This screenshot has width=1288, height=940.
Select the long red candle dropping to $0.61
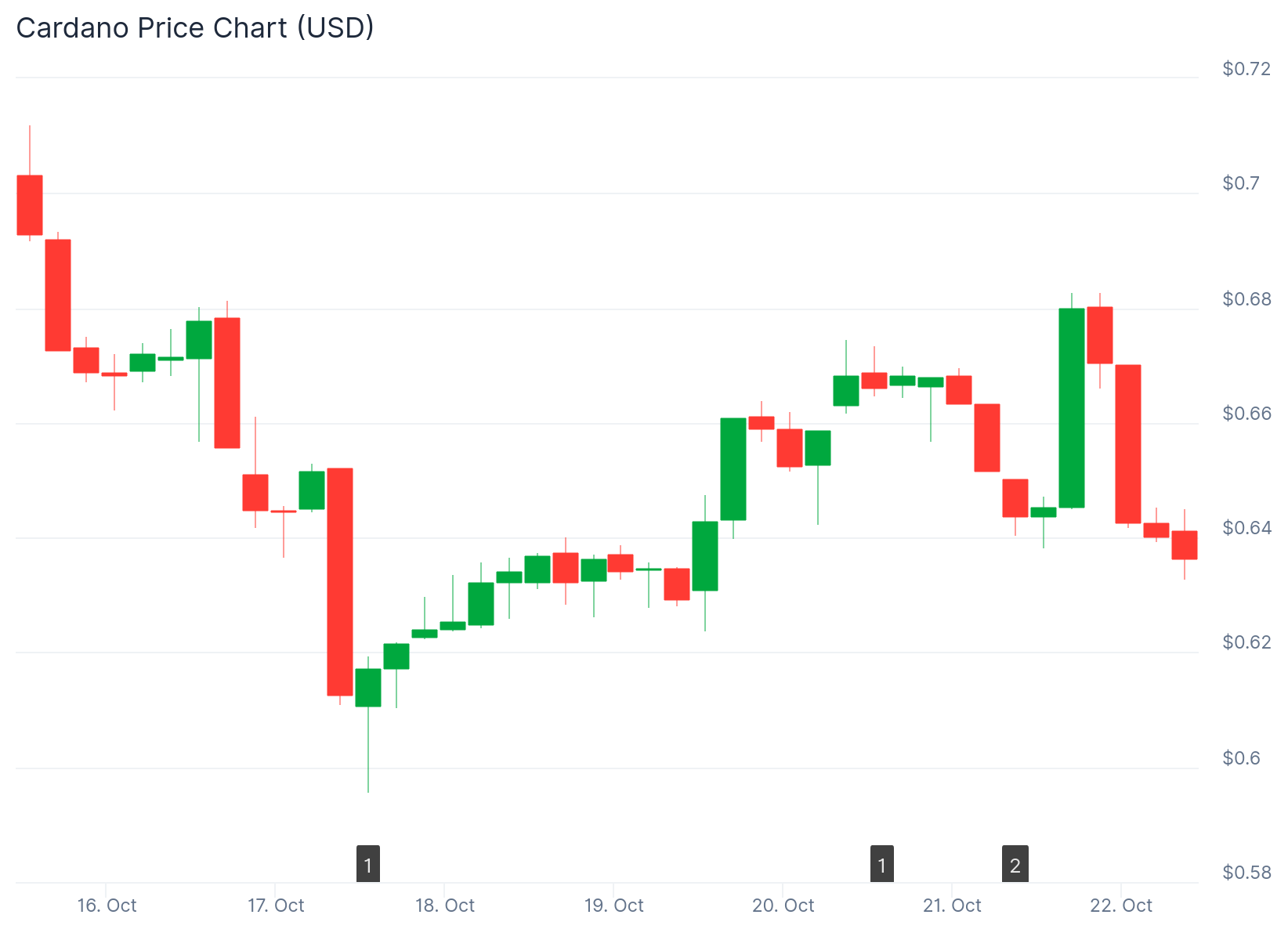(x=340, y=581)
